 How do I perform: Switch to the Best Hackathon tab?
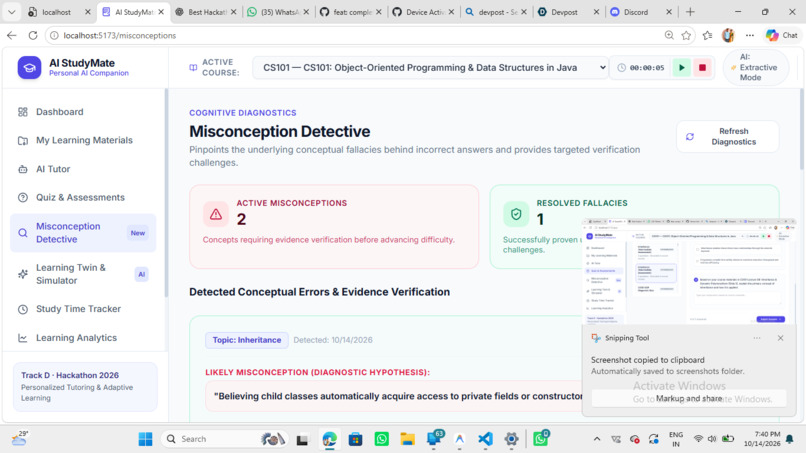click(x=206, y=12)
